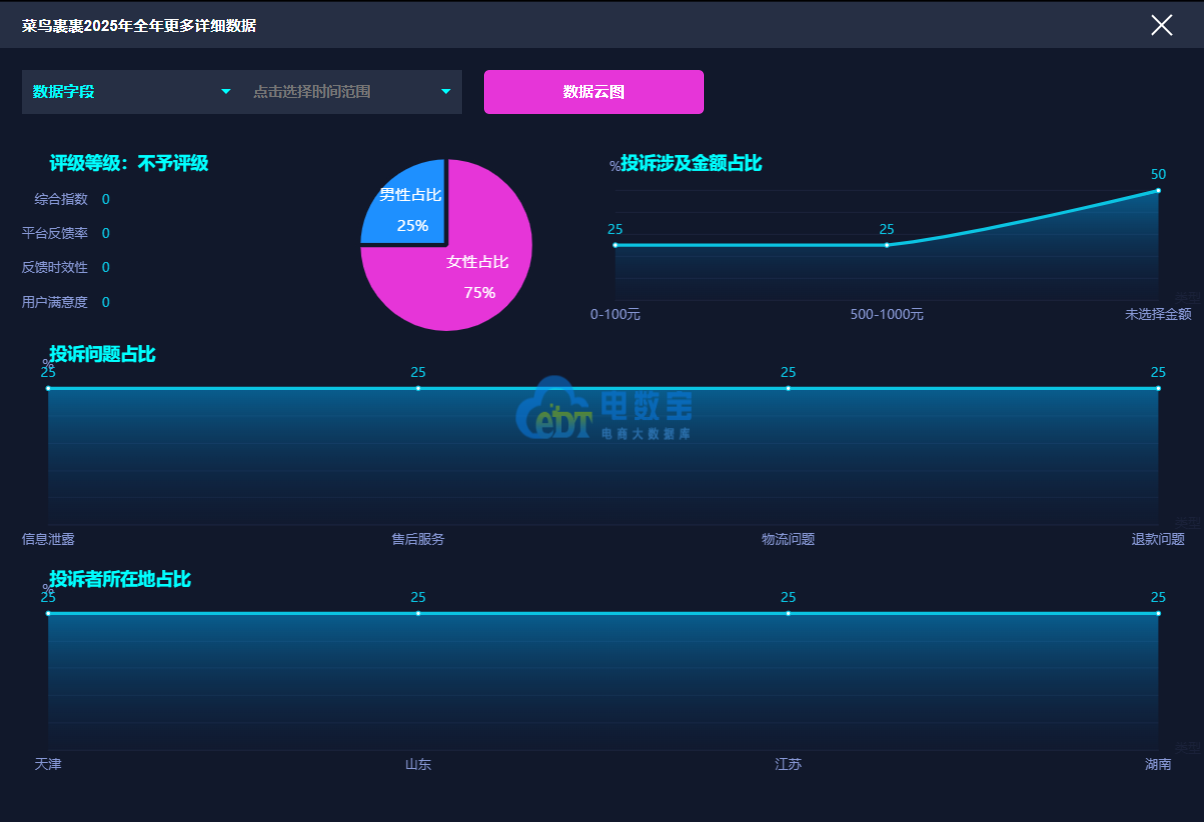Click the data point above 物流问题

click(x=788, y=388)
